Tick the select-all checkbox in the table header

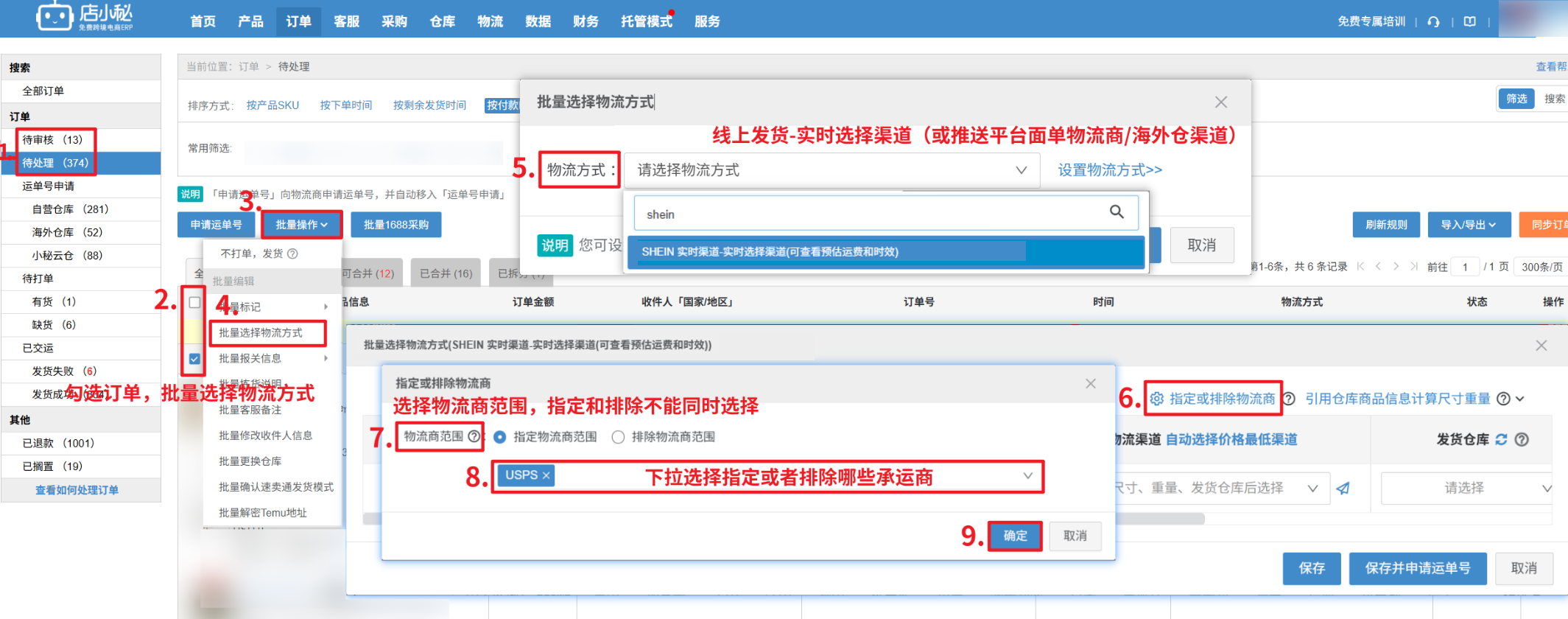tap(194, 302)
